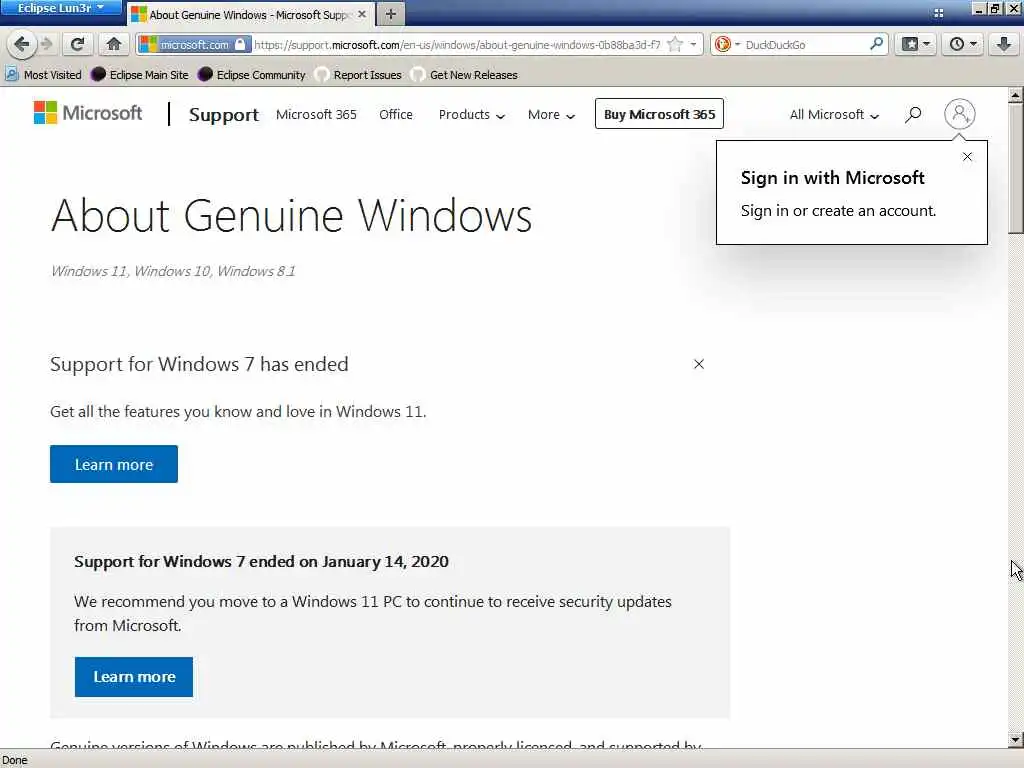The width and height of the screenshot is (1024, 768).
Task: Expand the Products dropdown menu
Action: pyautogui.click(x=472, y=114)
